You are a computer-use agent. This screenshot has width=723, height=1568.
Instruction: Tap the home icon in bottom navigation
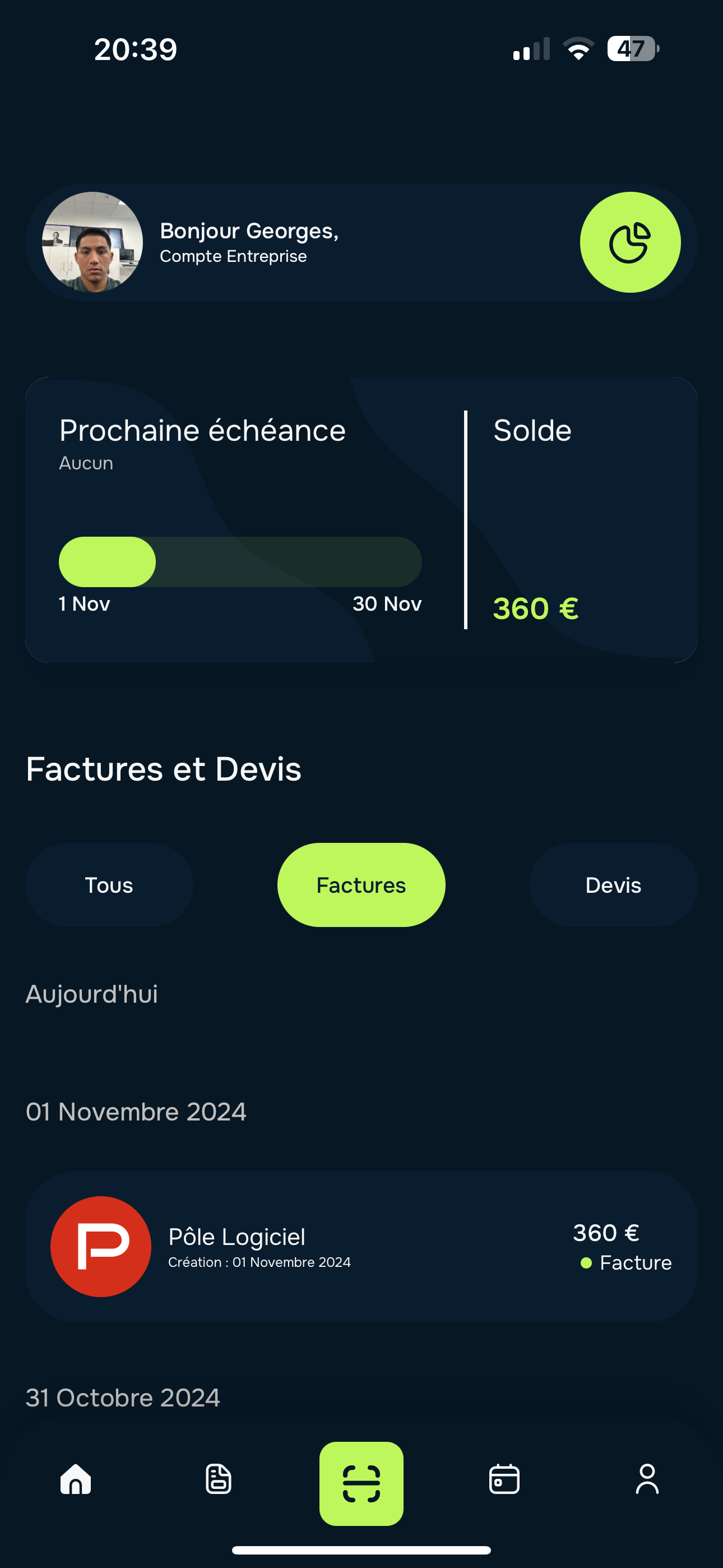point(76,1479)
